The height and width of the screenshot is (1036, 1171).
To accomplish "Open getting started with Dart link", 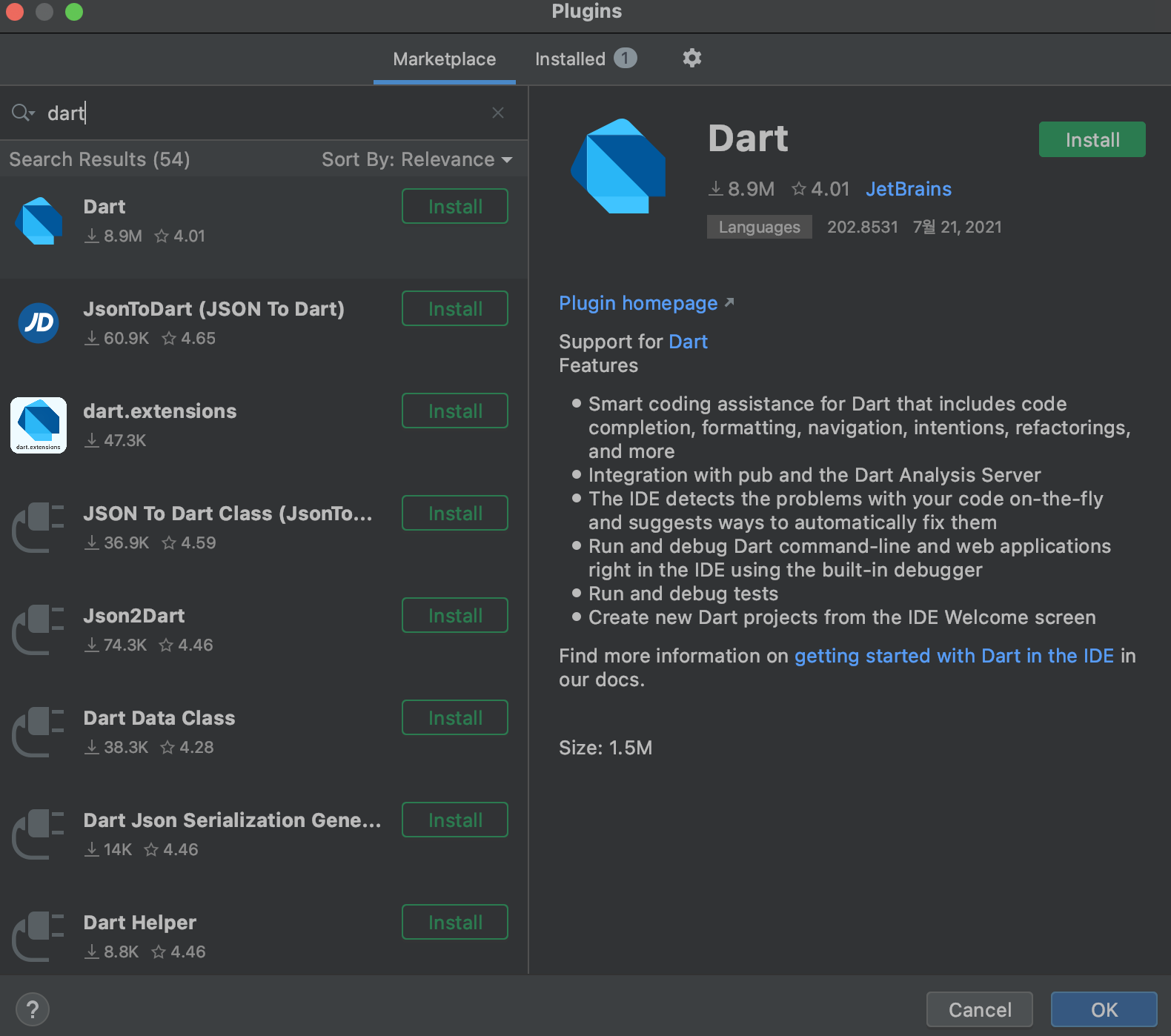I will [x=954, y=656].
